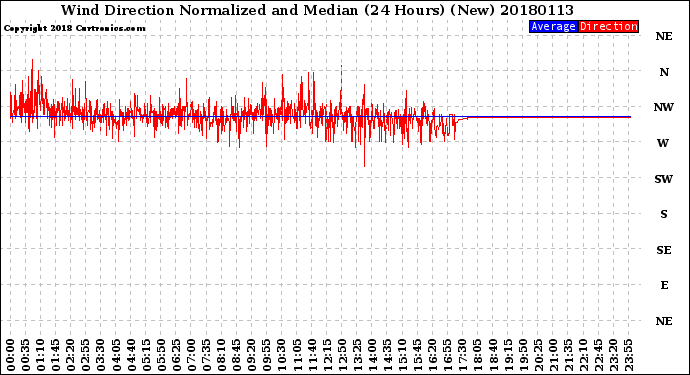
Task: Click the 07:35 time axis label
Action: pos(206,355)
